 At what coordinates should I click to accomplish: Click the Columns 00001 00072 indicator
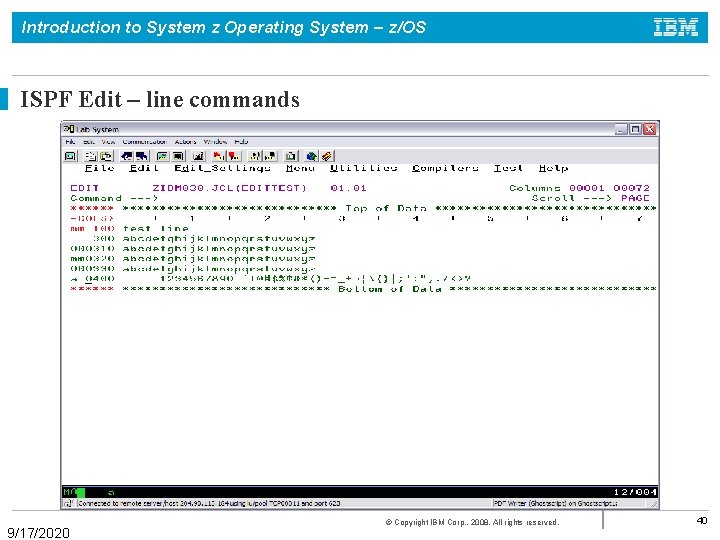[579, 188]
